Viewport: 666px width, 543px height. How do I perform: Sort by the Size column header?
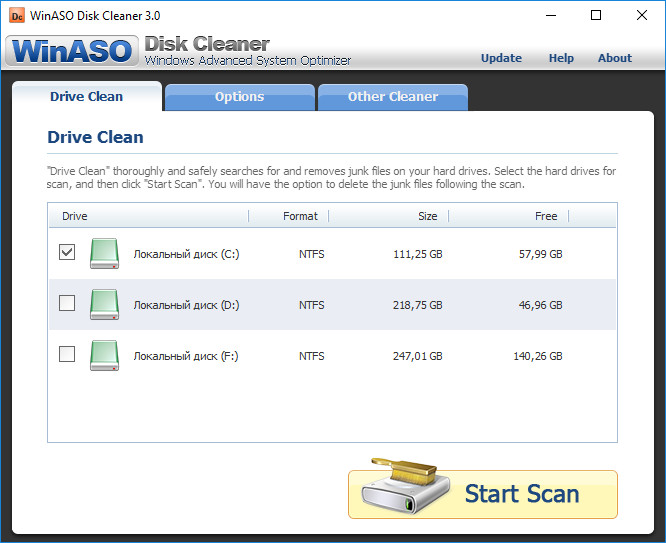pyautogui.click(x=389, y=216)
